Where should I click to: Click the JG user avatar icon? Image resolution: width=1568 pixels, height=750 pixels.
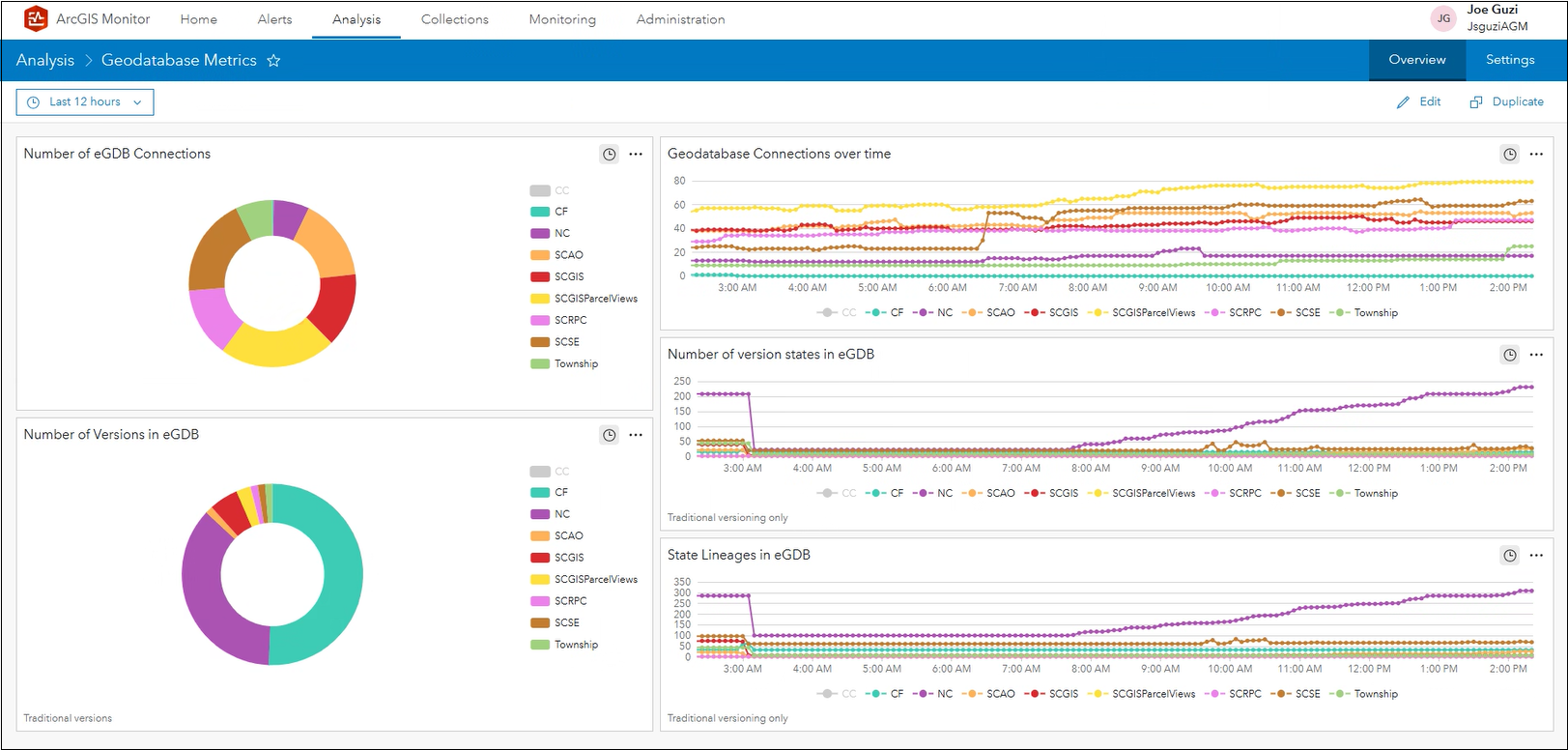[x=1443, y=18]
